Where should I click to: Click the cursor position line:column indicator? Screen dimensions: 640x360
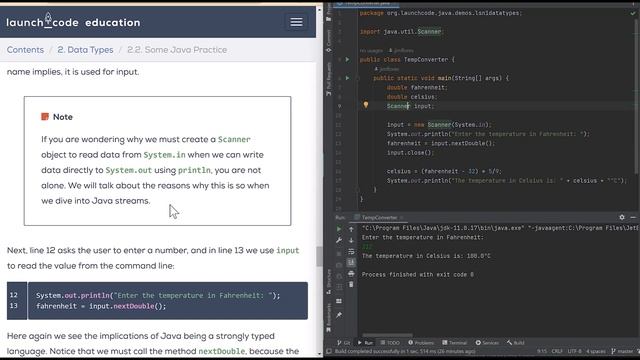click(542, 351)
